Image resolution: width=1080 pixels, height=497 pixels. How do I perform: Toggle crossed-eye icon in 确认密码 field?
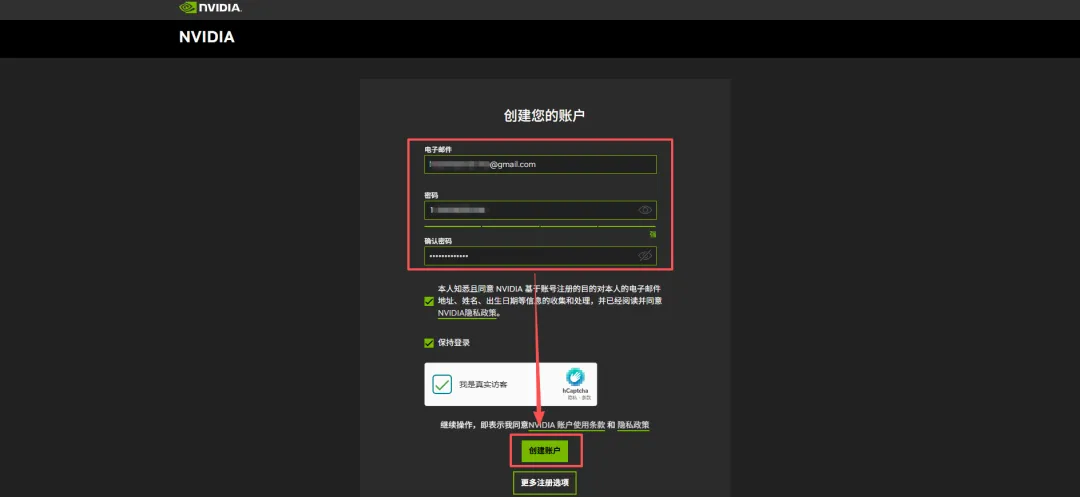645,256
